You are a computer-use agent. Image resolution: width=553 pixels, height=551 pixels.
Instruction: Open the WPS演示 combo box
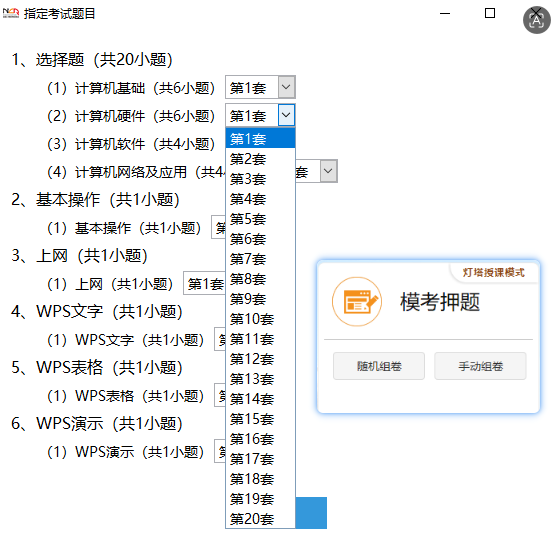pos(220,451)
